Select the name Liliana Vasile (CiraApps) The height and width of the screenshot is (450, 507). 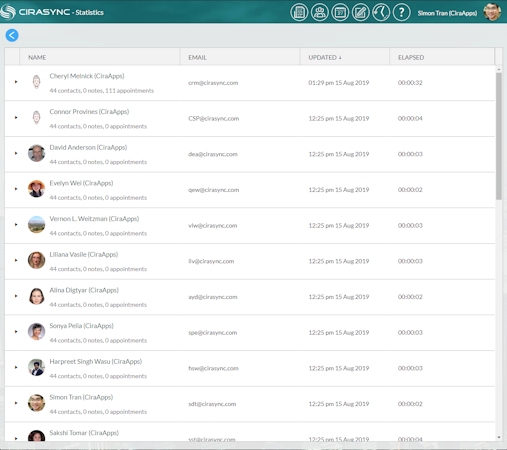tap(84, 254)
